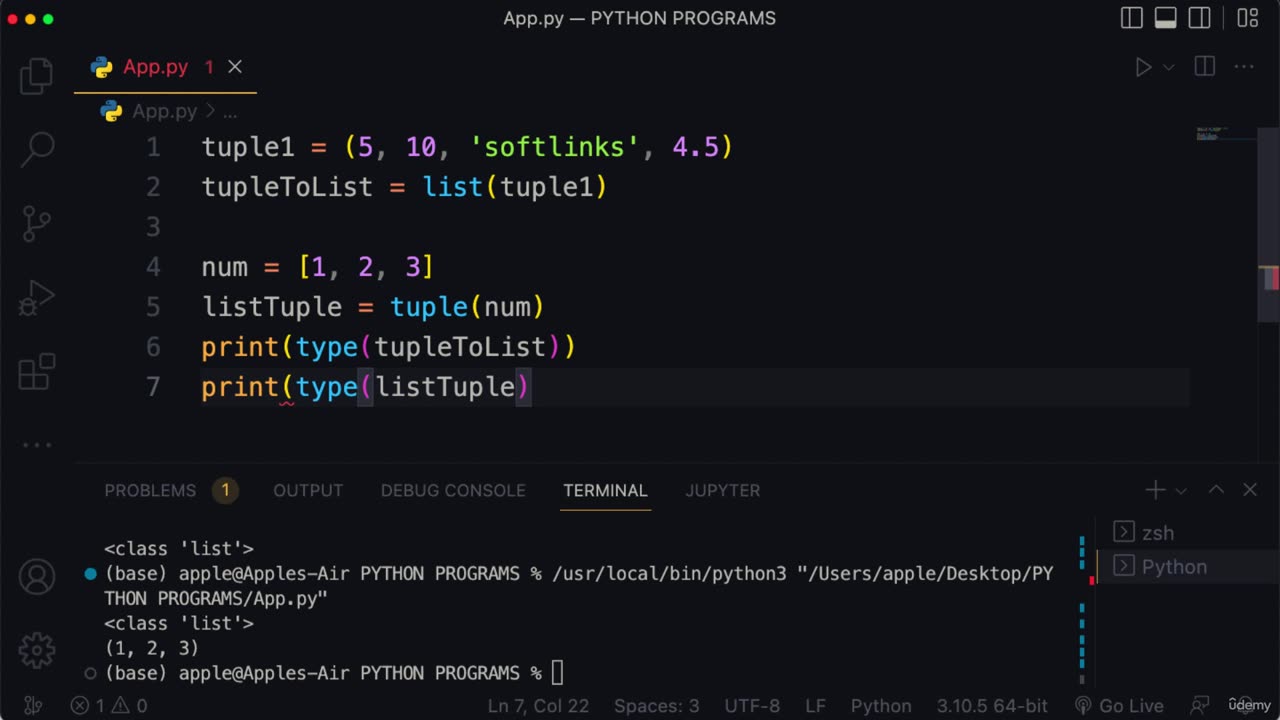Open the Explorer view in activity bar
The image size is (1280, 720).
coord(36,77)
